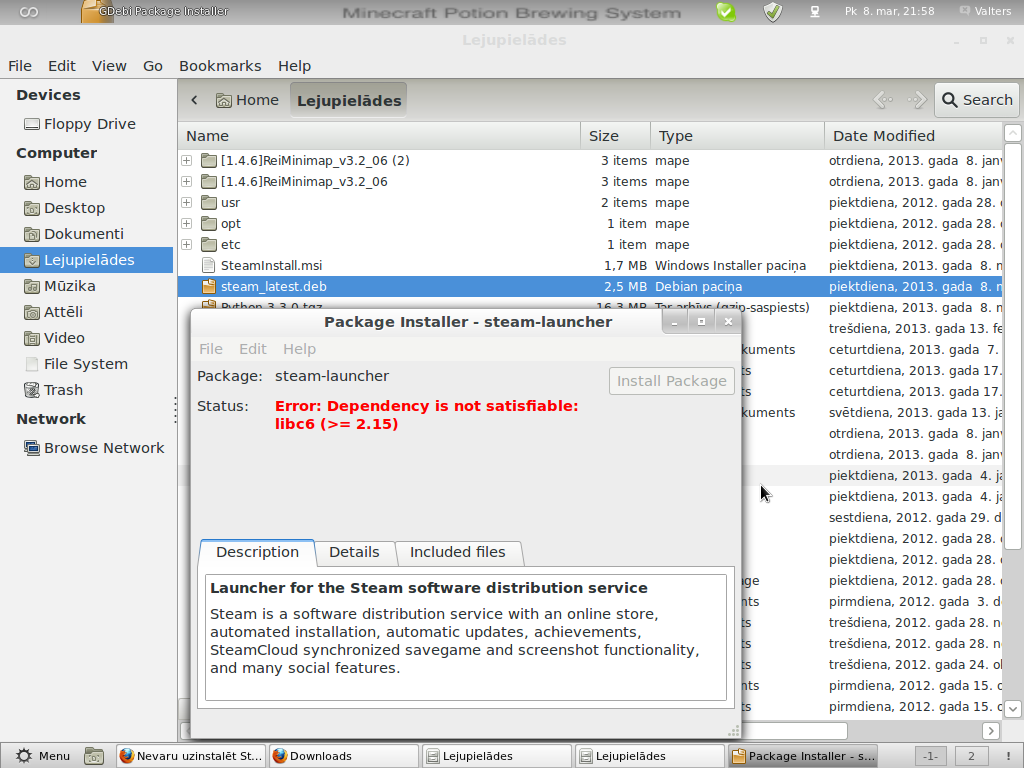The height and width of the screenshot is (768, 1024).
Task: Sort by Date Modified column header
Action: [913, 136]
